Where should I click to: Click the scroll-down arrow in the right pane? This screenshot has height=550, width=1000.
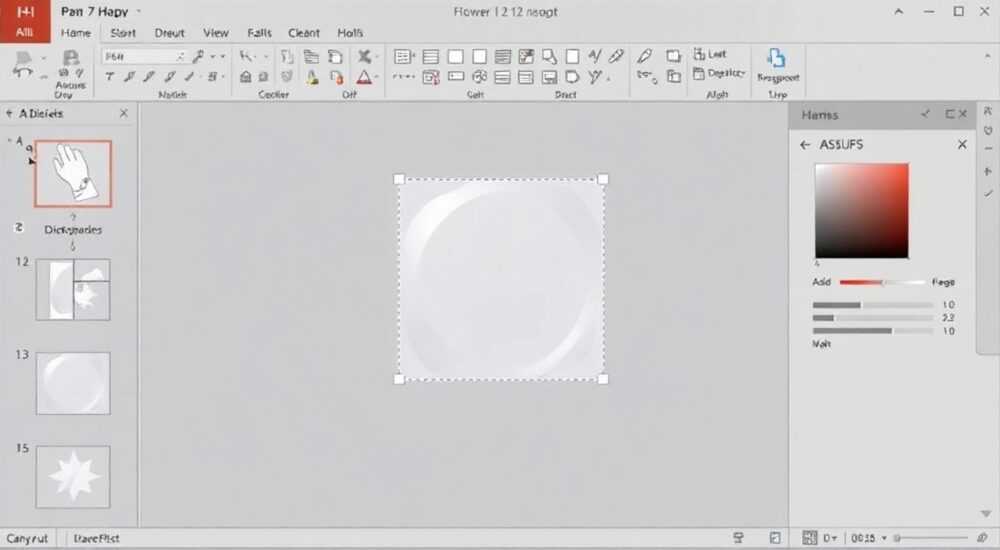coord(985,514)
